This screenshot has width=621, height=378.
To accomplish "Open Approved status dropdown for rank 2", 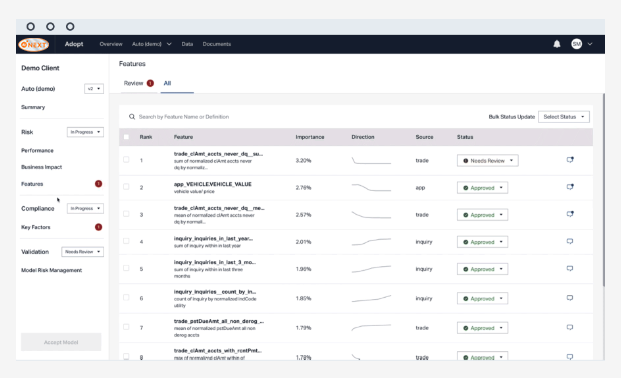I will point(482,188).
